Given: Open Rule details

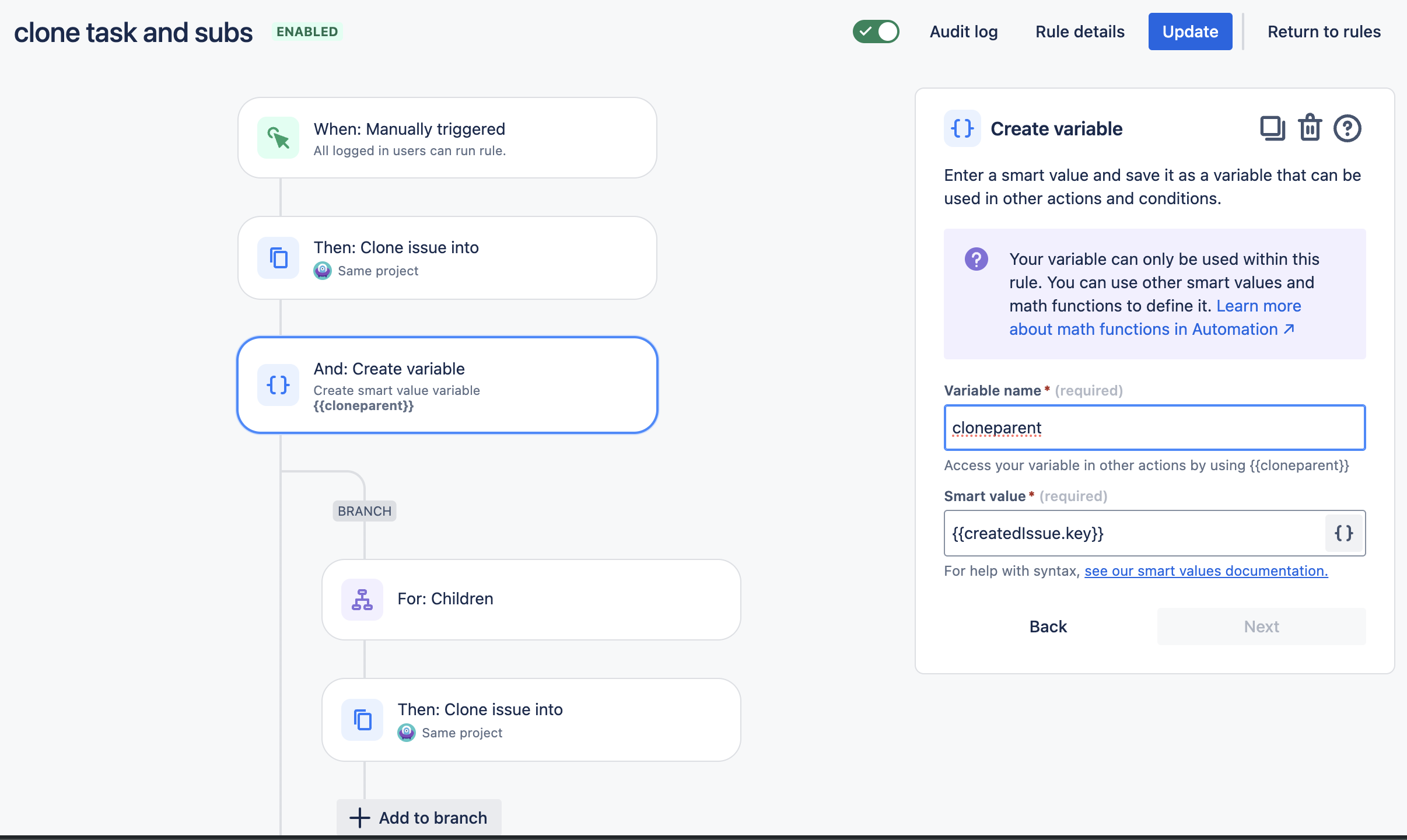Looking at the screenshot, I should coord(1080,32).
